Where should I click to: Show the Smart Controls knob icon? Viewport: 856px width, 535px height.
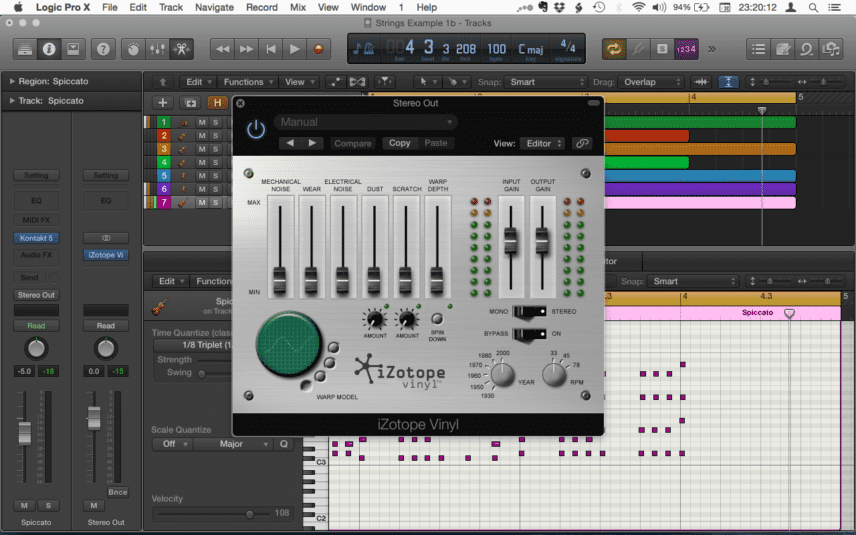tap(133, 49)
